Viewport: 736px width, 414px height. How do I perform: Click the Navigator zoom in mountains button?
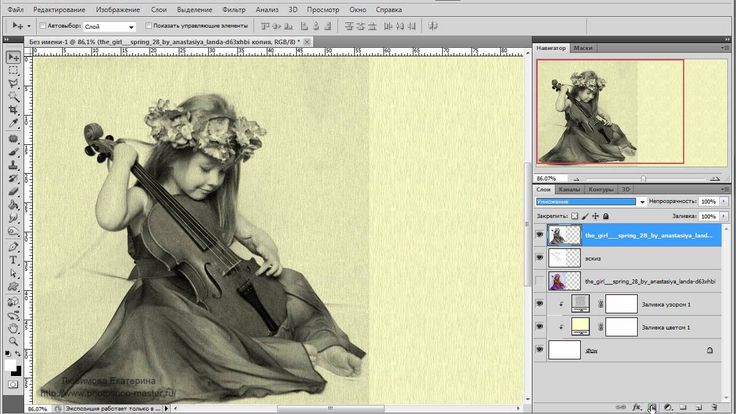(x=715, y=179)
